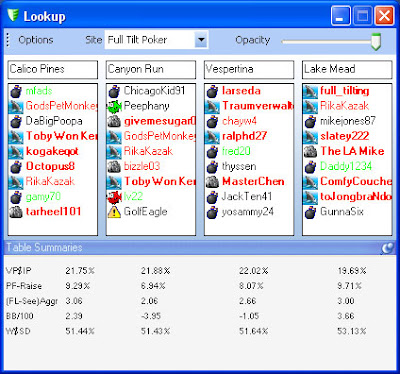Click the rock icon beside MasterChen
This screenshot has height=374, width=400.
(212, 181)
